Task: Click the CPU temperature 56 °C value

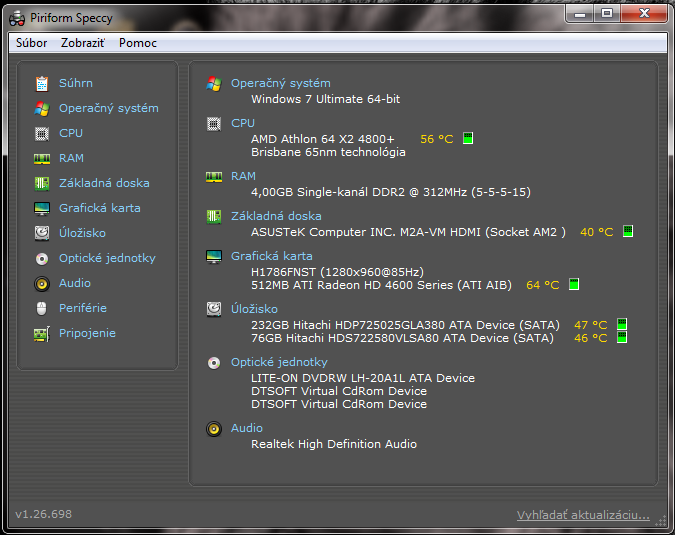Action: (x=437, y=139)
